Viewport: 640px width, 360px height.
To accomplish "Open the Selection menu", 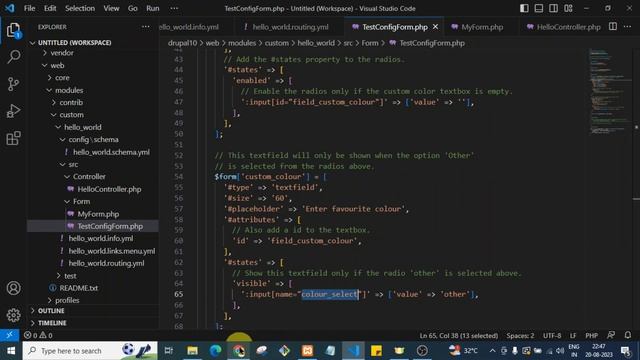I will [80, 8].
